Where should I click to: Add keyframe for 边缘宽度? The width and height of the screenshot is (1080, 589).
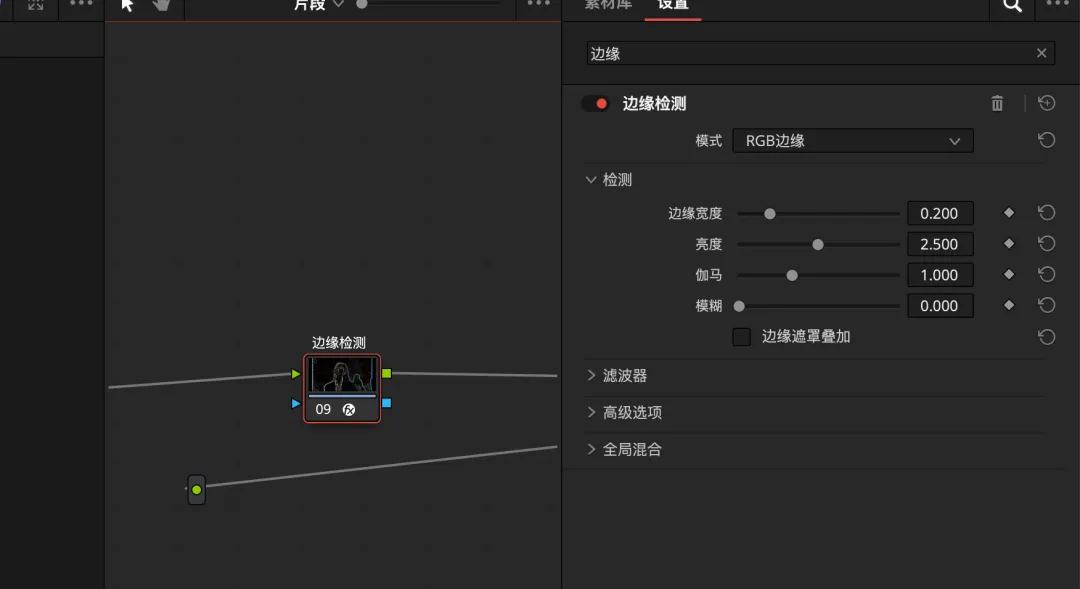point(1008,213)
